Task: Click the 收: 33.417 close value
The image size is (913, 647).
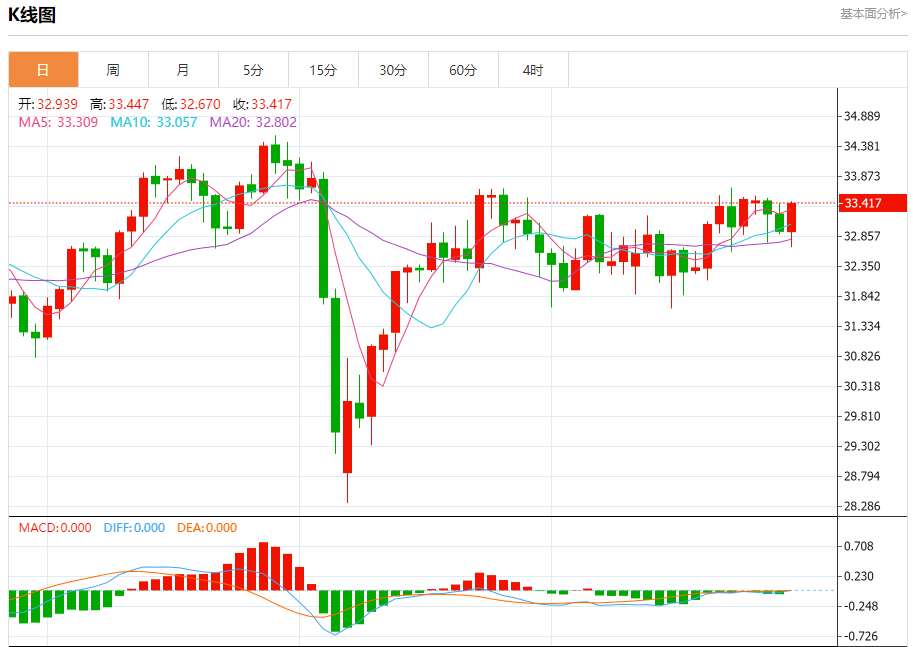Action: tap(262, 104)
